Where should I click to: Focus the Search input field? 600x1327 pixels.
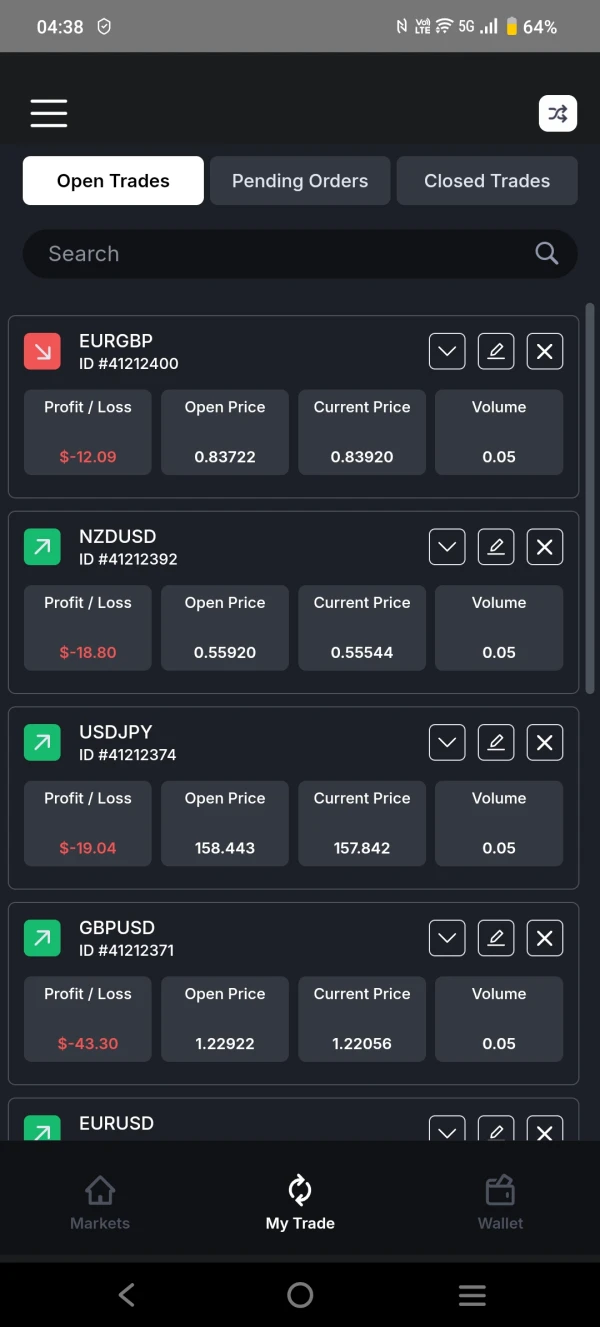pyautogui.click(x=280, y=254)
